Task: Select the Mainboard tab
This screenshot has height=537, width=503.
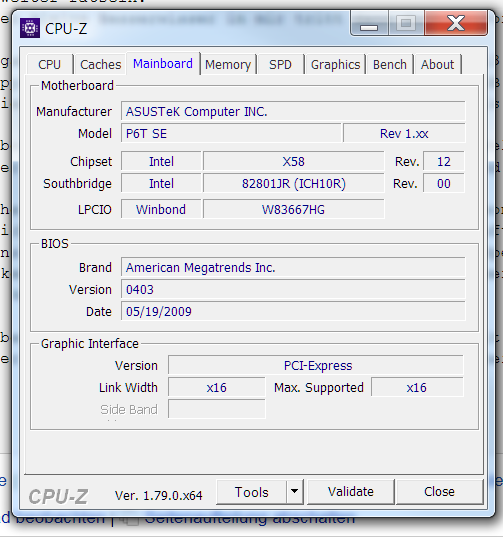Action: (x=163, y=64)
